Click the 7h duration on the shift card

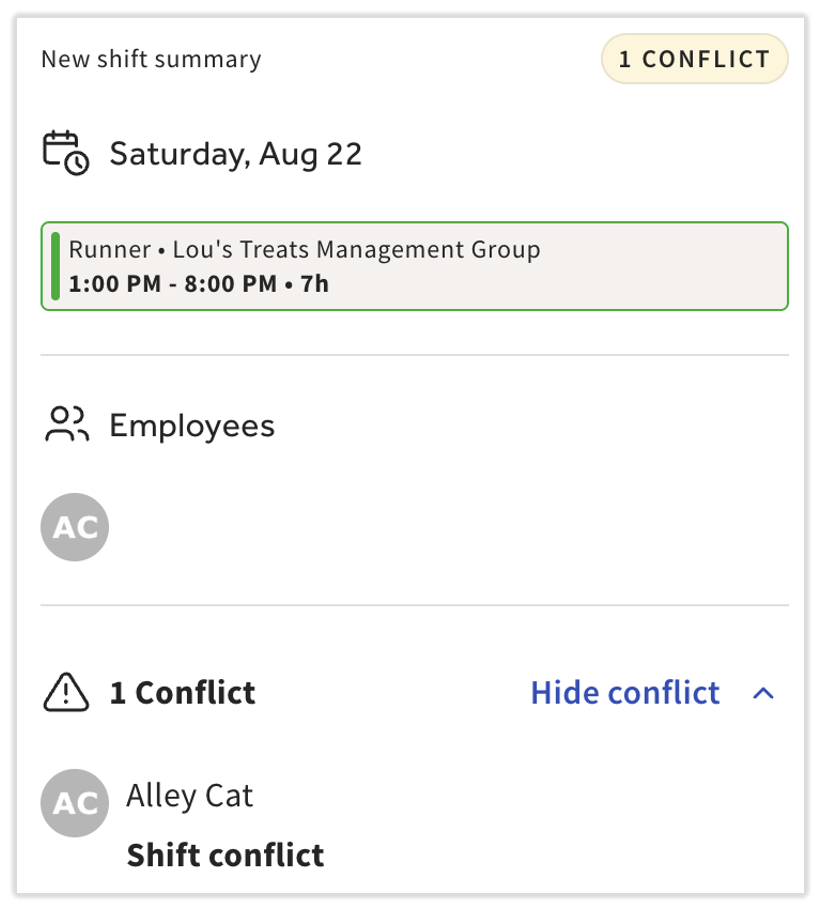315,284
